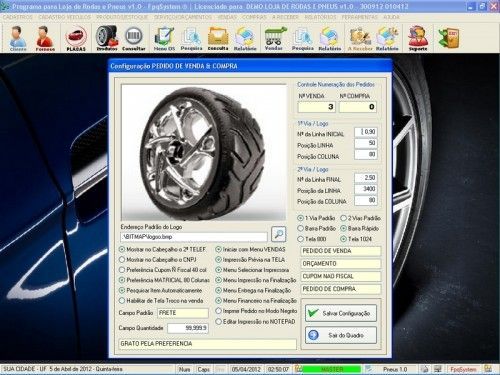Click the Pesquisa icon next to Nova OS
This screenshot has height=375, width=500.
(191, 38)
